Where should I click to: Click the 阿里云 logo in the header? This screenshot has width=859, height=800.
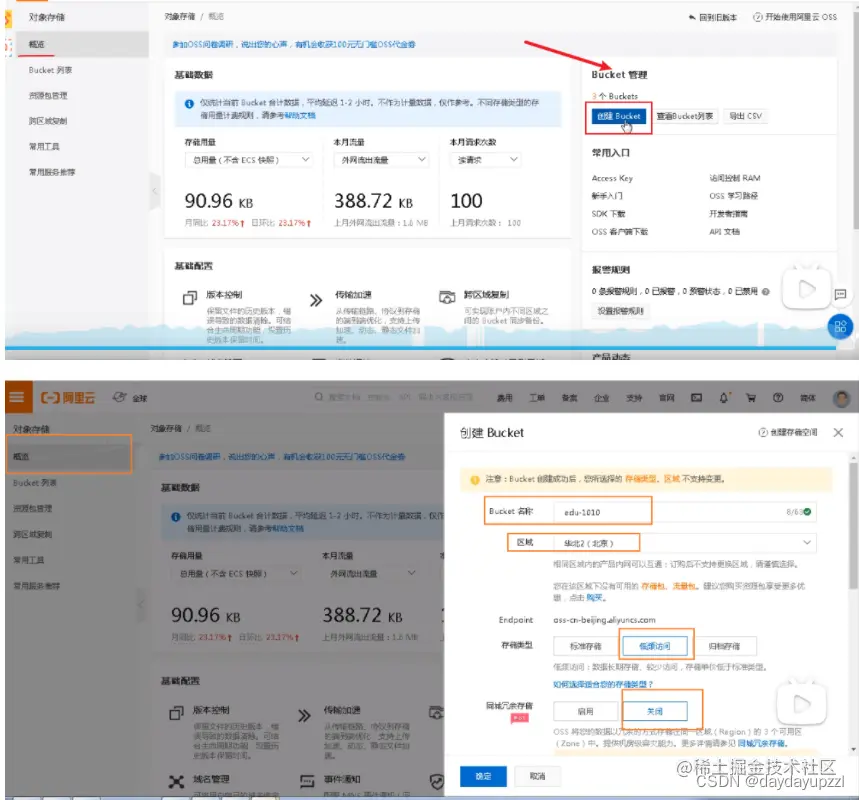pyautogui.click(x=68, y=398)
